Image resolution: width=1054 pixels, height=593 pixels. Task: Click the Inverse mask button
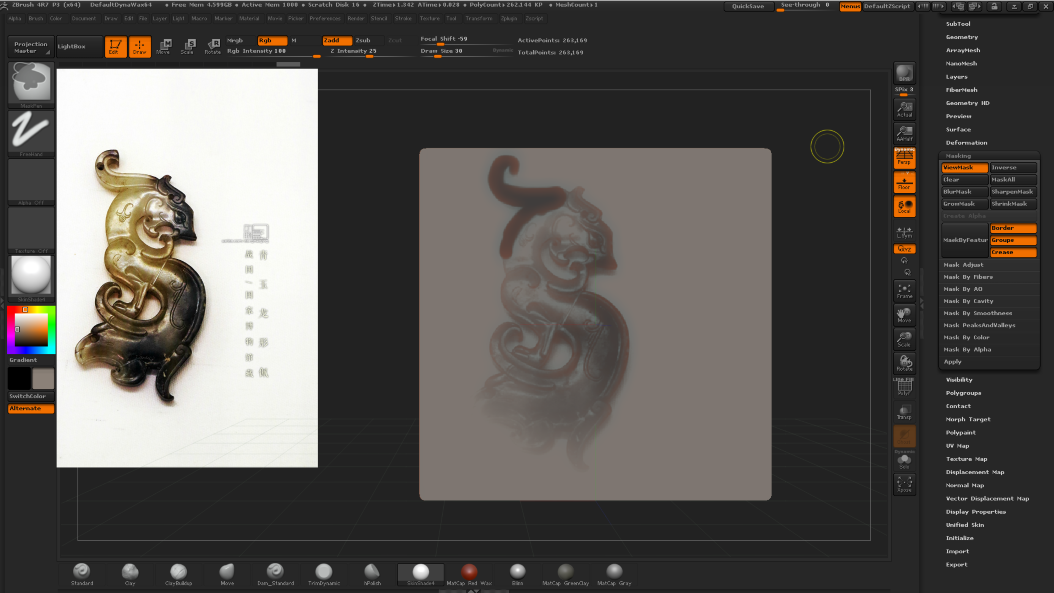pos(1013,167)
